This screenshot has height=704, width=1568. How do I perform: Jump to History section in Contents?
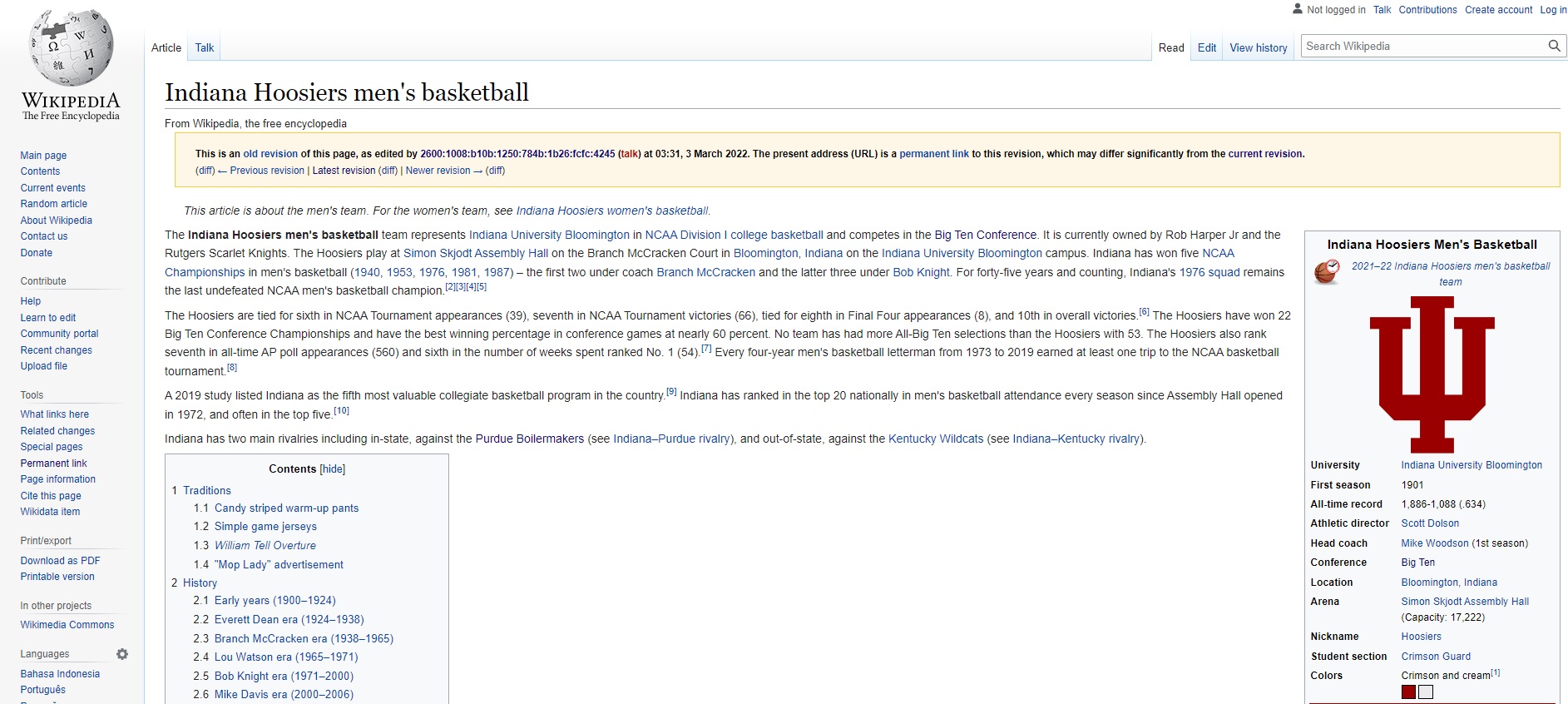(200, 583)
